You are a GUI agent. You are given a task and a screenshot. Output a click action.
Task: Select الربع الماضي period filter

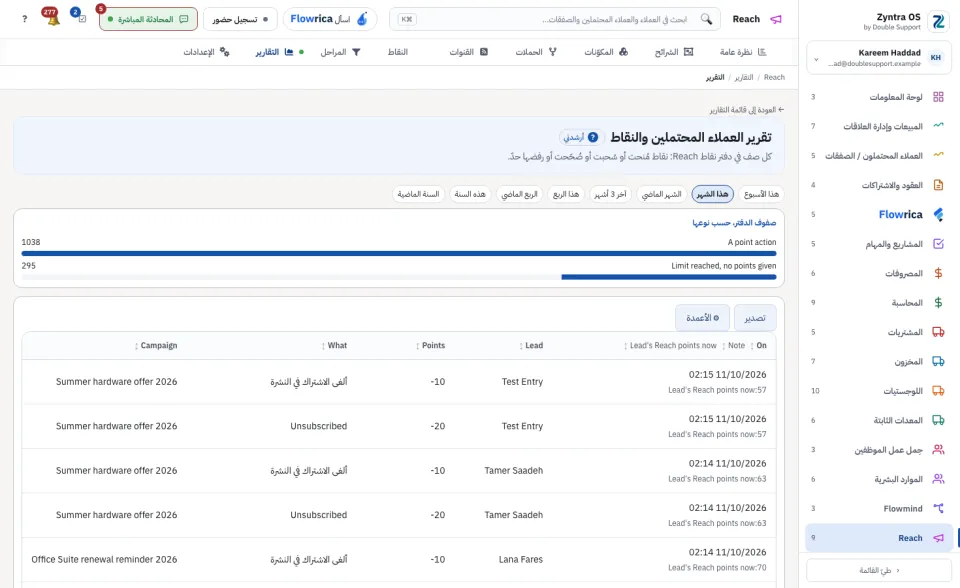(x=519, y=194)
